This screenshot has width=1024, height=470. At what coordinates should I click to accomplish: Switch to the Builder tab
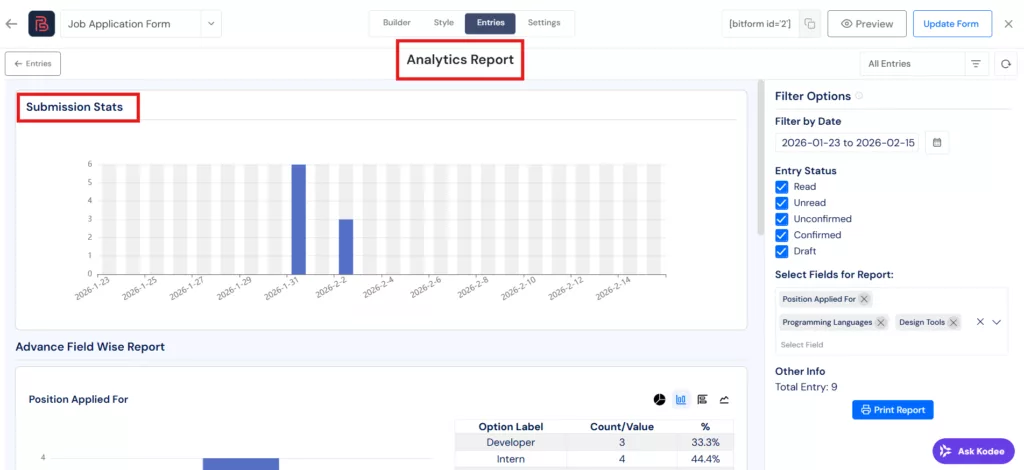point(396,23)
